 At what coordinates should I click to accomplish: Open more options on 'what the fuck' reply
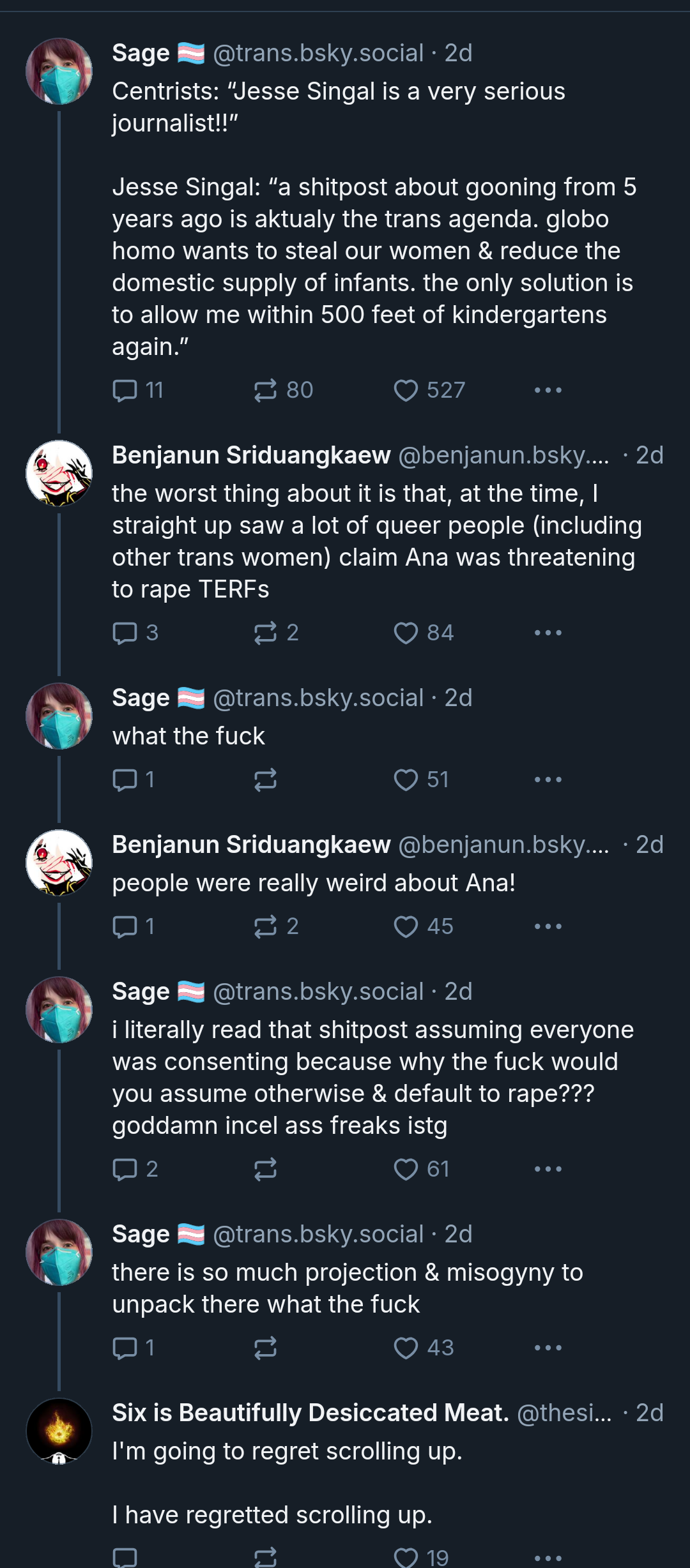pyautogui.click(x=548, y=780)
